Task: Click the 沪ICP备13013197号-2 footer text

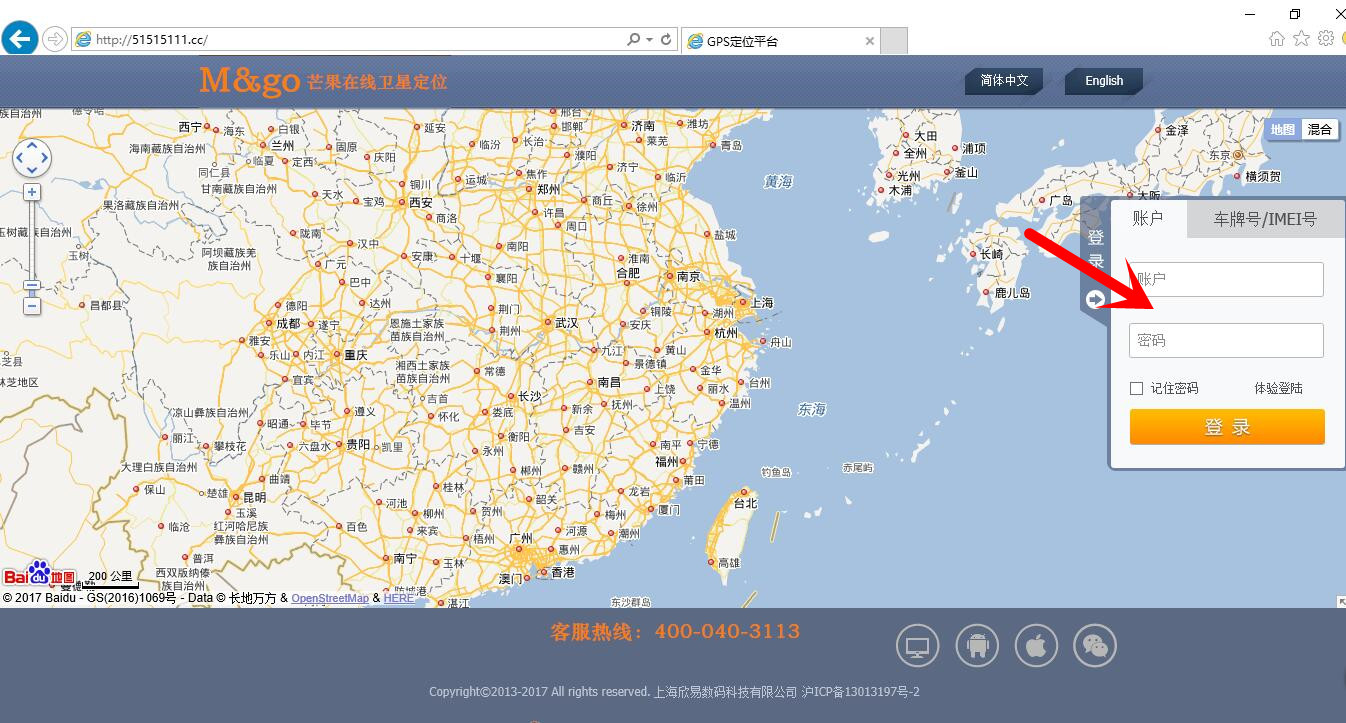Action: coord(861,692)
